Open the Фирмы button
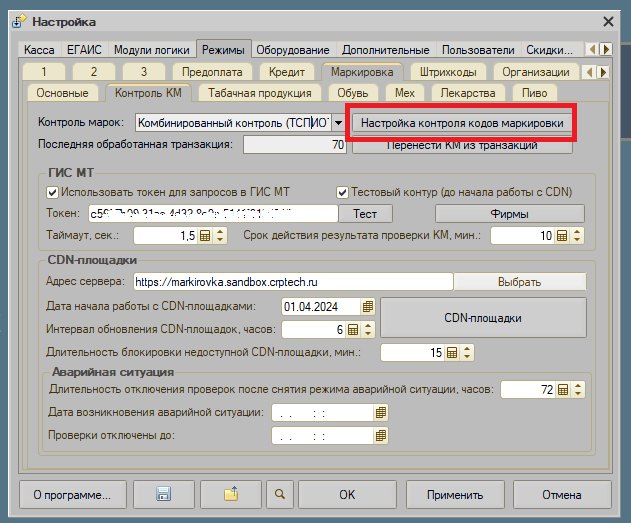631x523 pixels. [509, 214]
